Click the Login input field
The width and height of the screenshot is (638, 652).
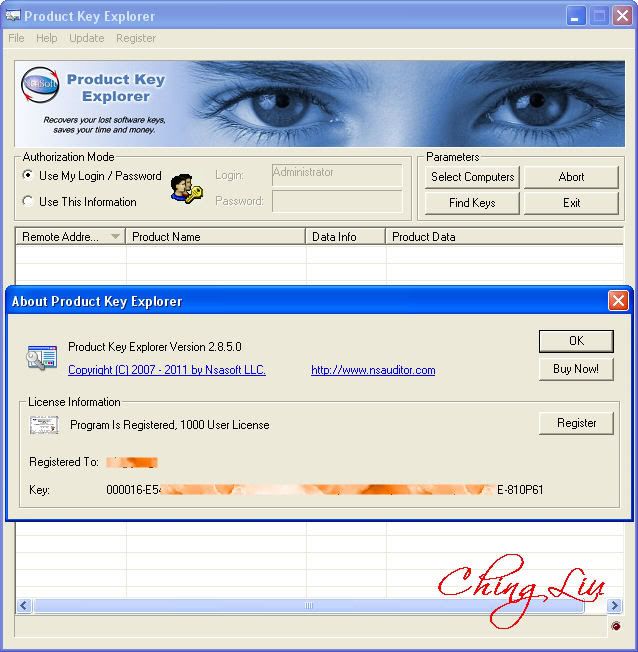coord(336,175)
